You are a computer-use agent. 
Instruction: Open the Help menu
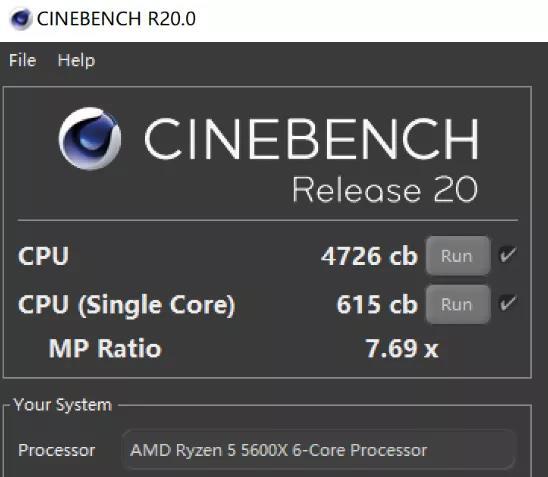click(76, 61)
